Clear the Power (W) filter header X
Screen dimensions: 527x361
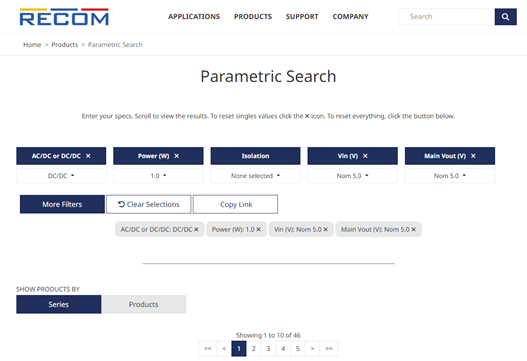click(177, 156)
